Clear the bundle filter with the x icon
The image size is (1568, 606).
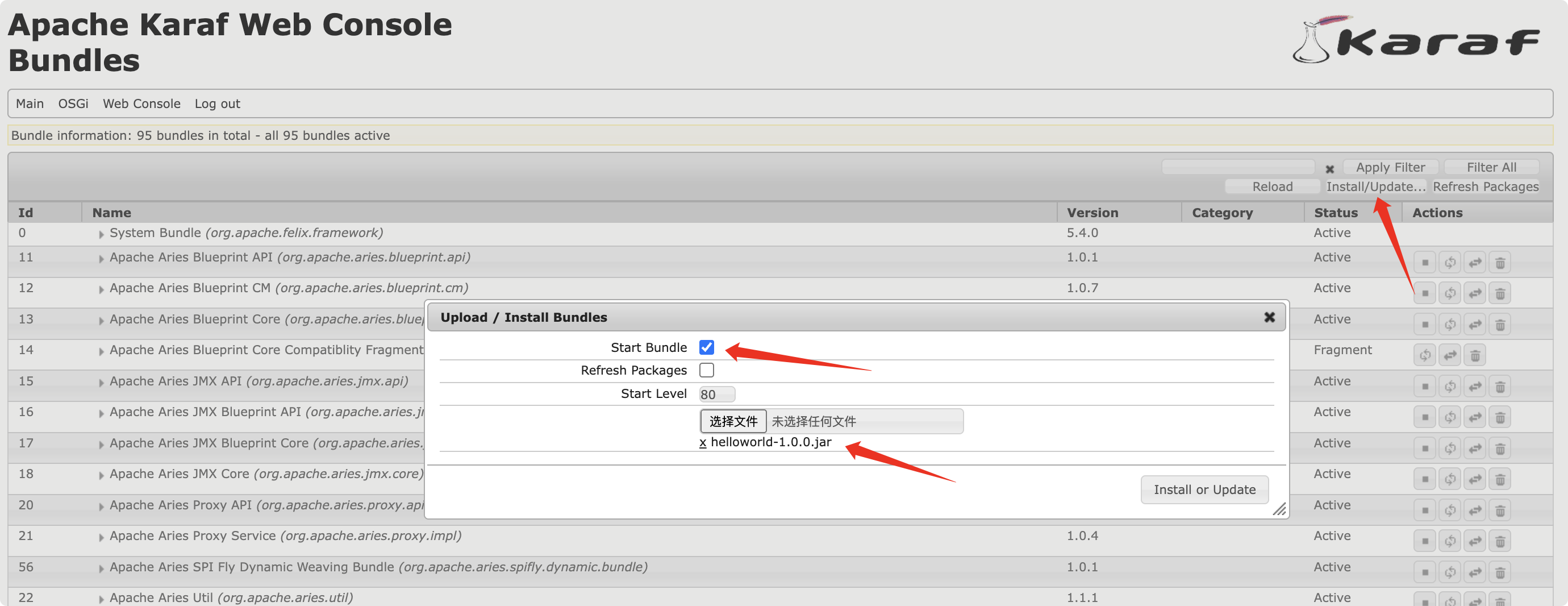click(x=1329, y=169)
